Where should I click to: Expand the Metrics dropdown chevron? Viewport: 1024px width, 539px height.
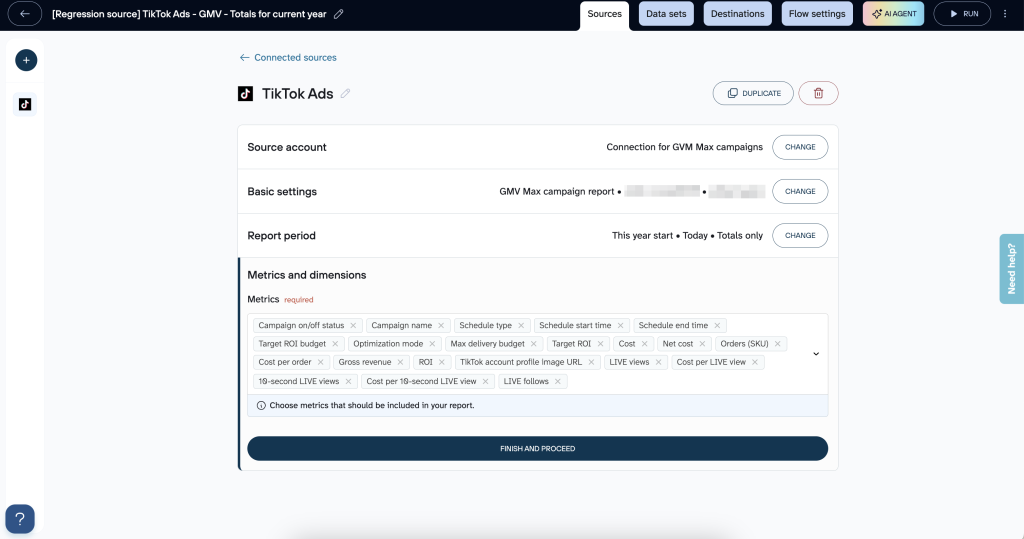click(x=815, y=354)
